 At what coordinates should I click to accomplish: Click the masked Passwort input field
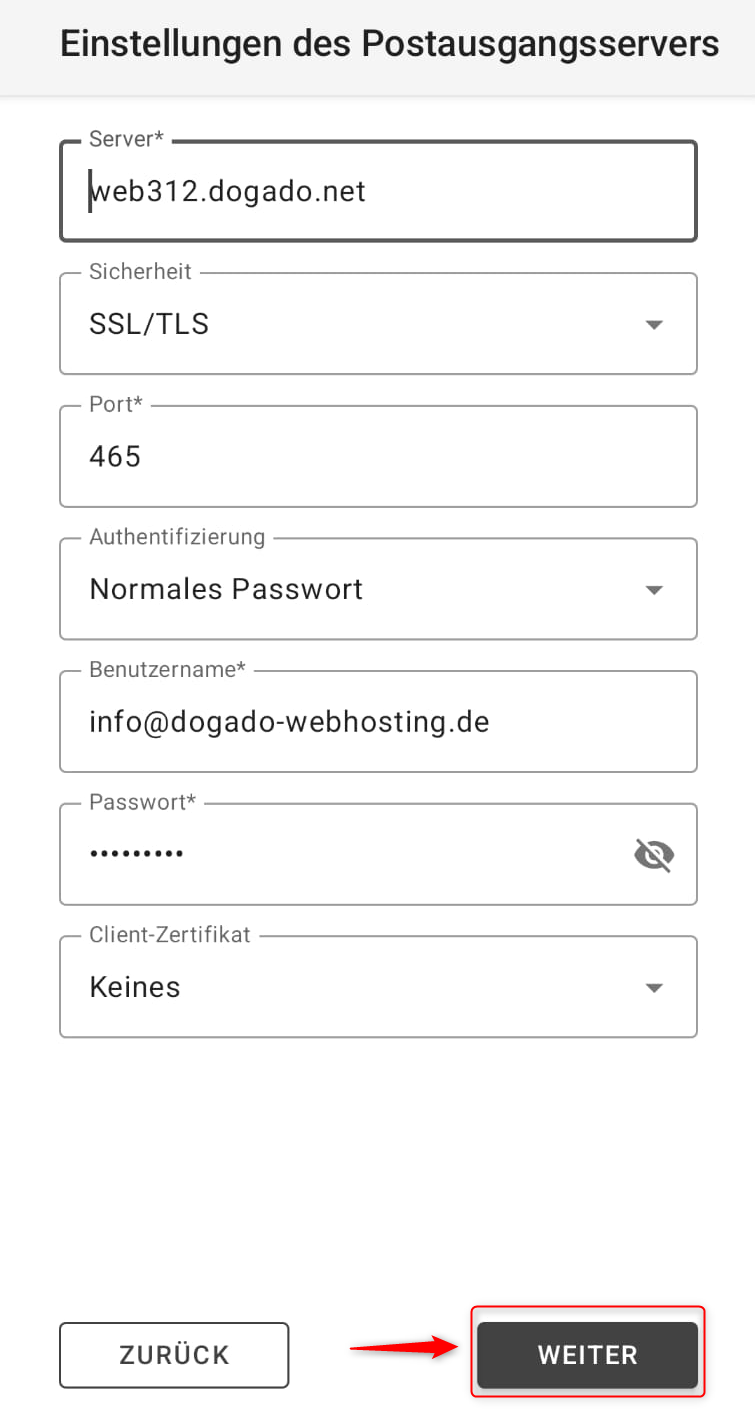(x=340, y=855)
